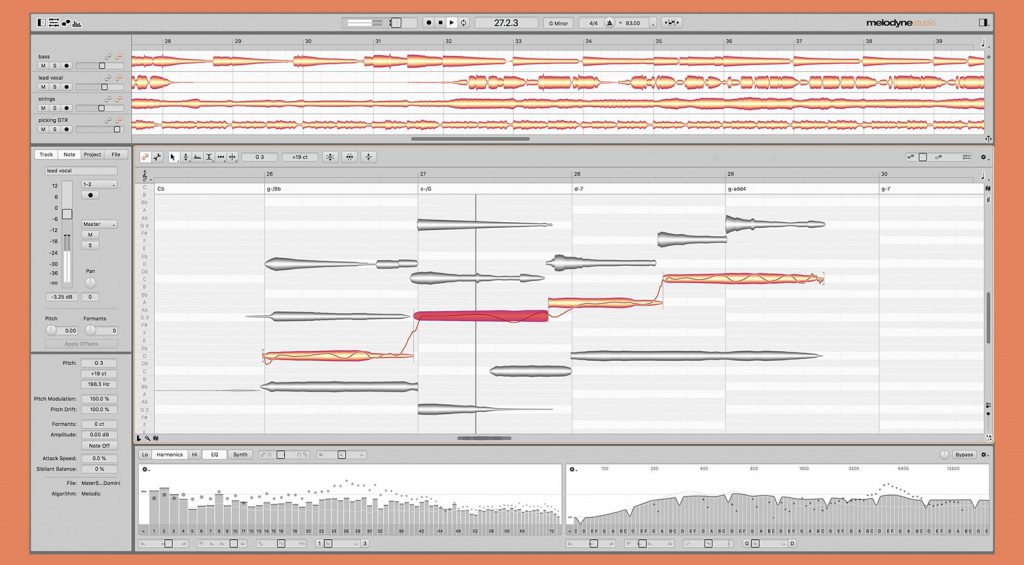Open the note editor settings gear
Image resolution: width=1024 pixels, height=565 pixels.
[x=984, y=157]
